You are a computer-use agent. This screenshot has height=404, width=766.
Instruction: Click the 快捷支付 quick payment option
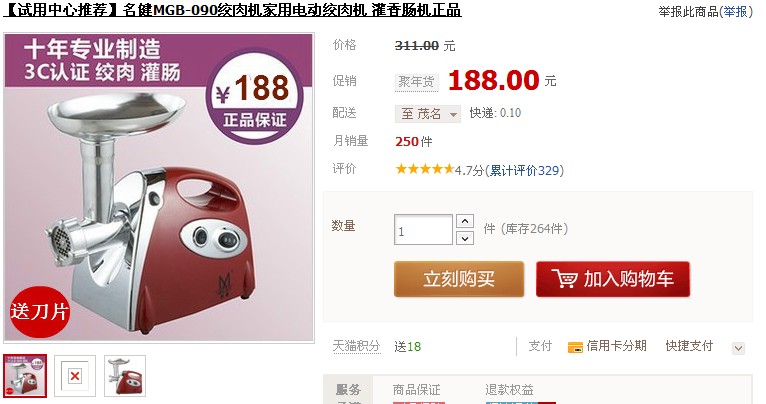pyautogui.click(x=689, y=346)
